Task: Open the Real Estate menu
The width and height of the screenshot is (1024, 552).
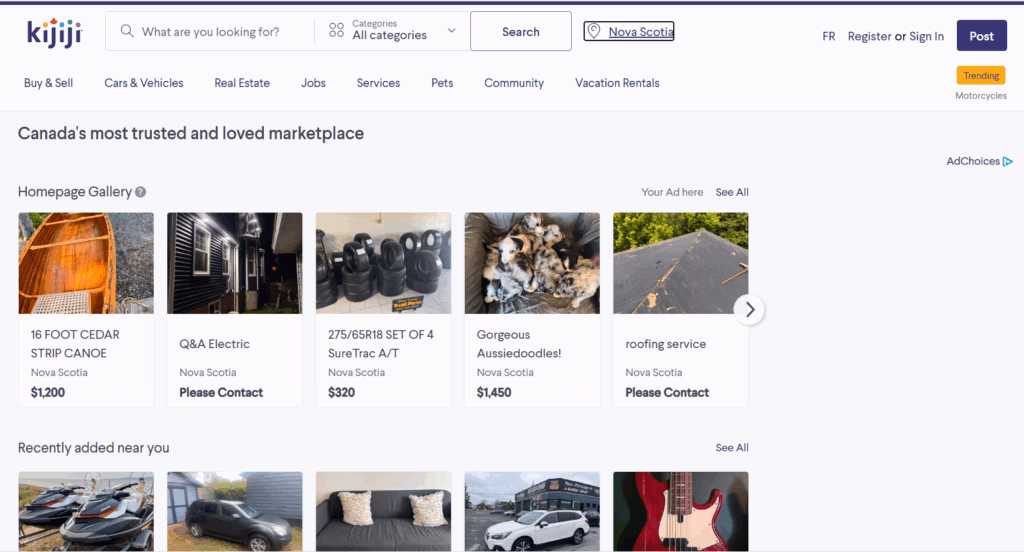Action: [242, 83]
